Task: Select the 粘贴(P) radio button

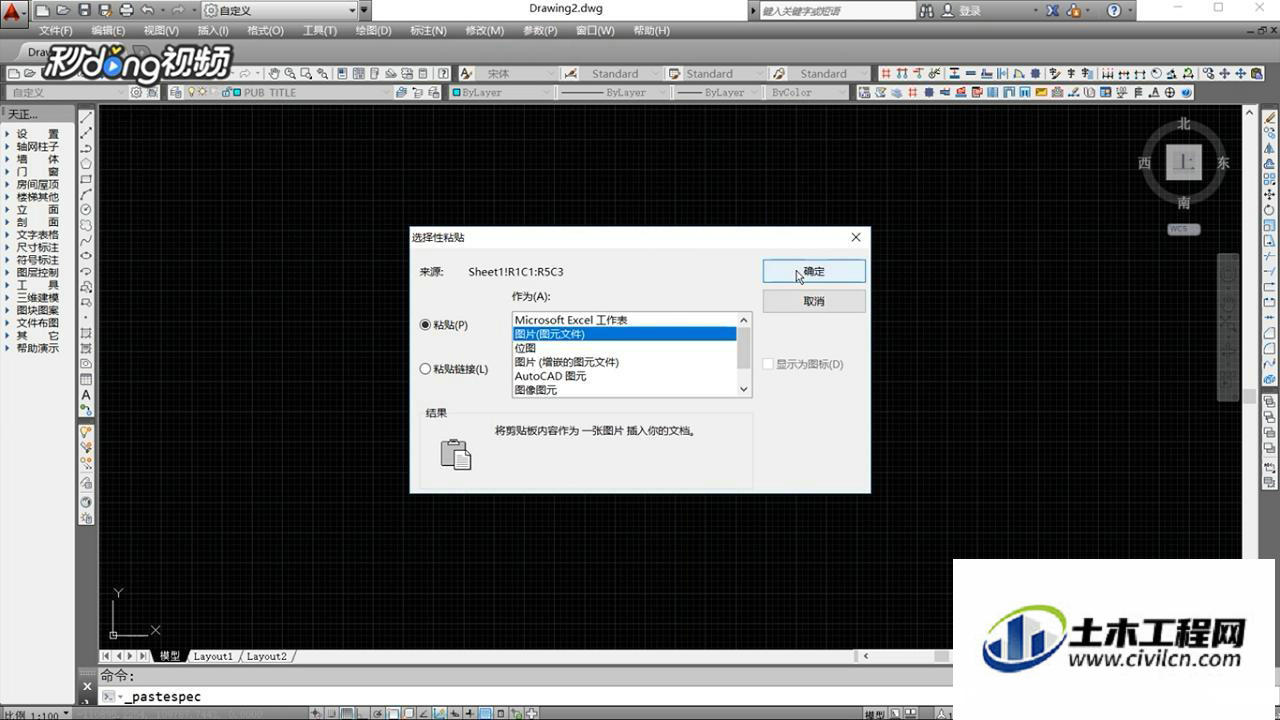Action: 426,325
